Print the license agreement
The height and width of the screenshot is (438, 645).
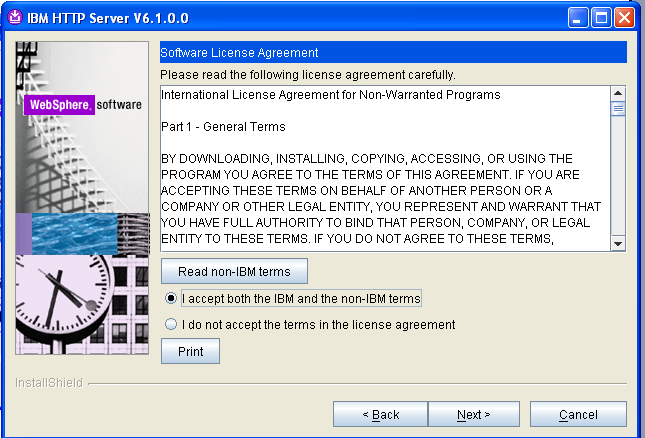190,351
